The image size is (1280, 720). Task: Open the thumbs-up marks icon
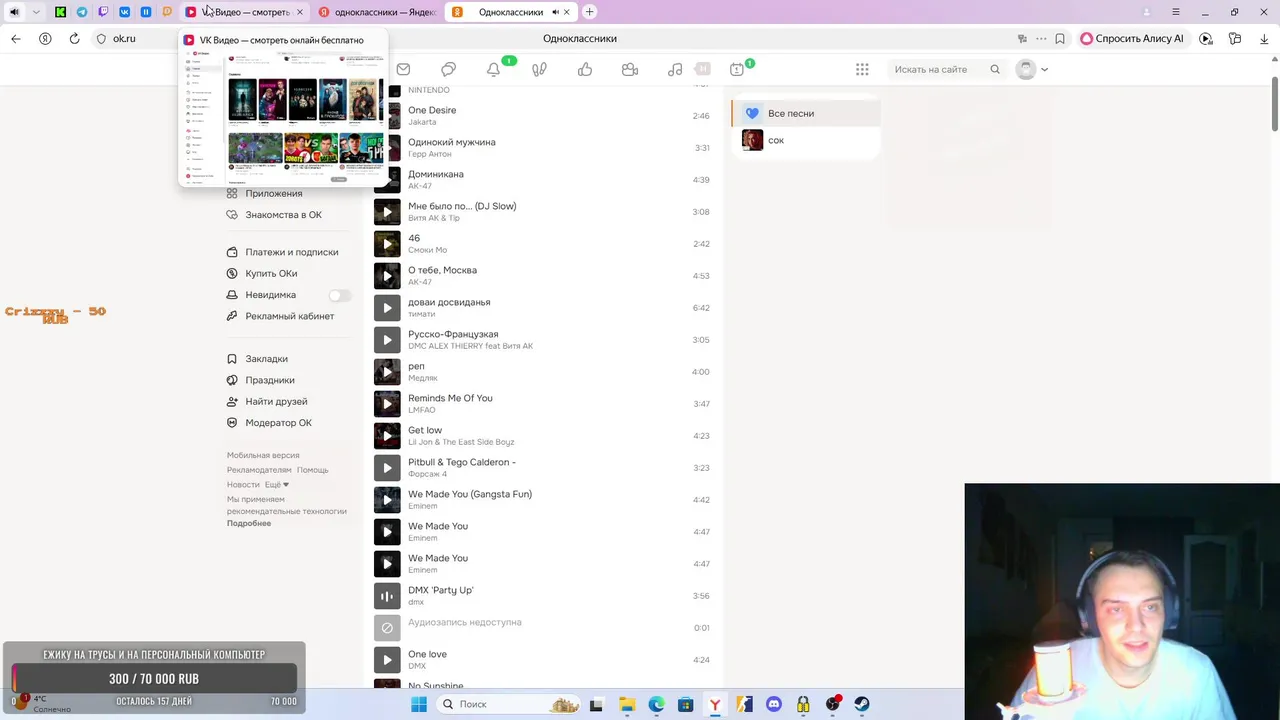tap(585, 69)
